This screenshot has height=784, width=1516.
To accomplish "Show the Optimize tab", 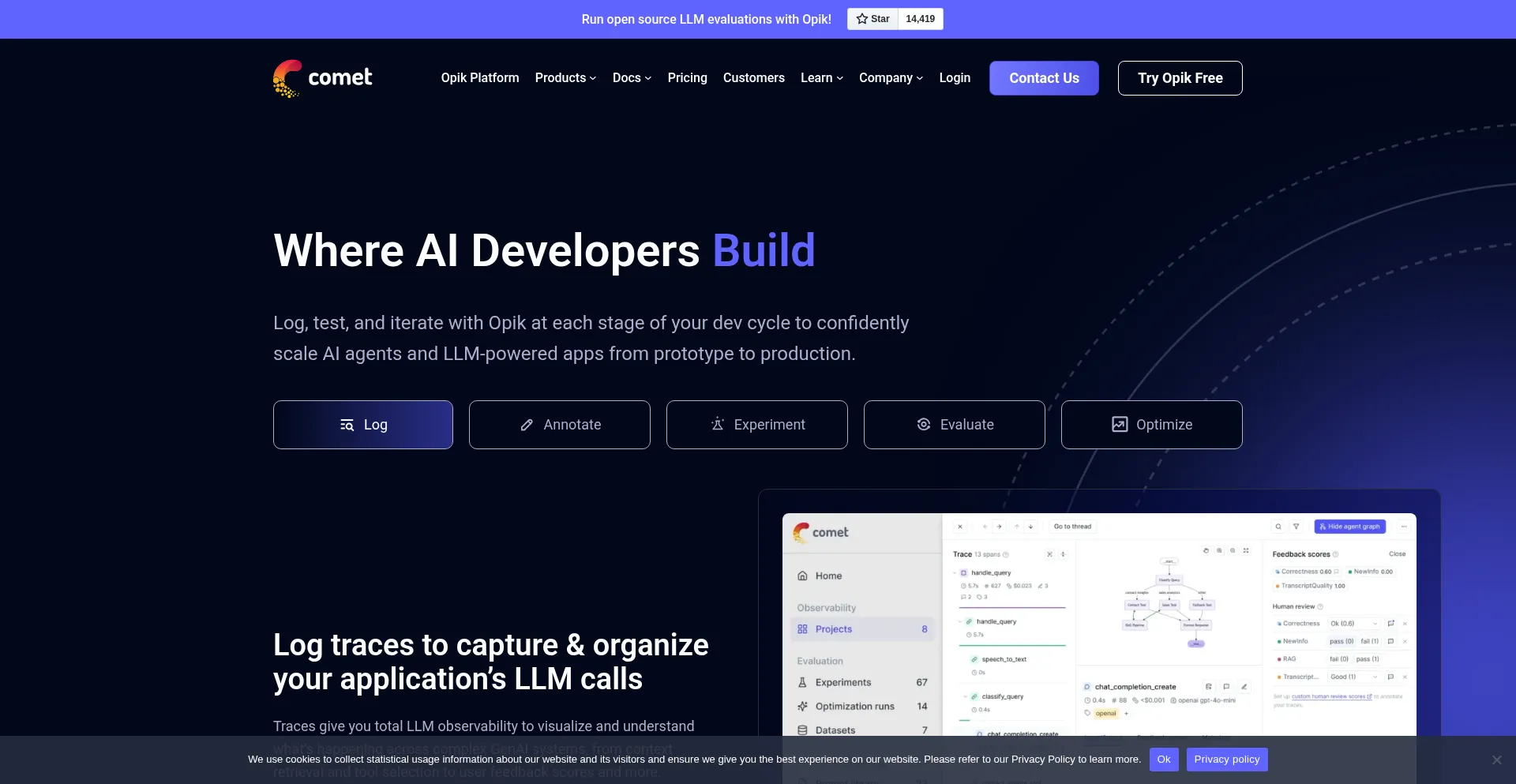I will click(x=1152, y=425).
